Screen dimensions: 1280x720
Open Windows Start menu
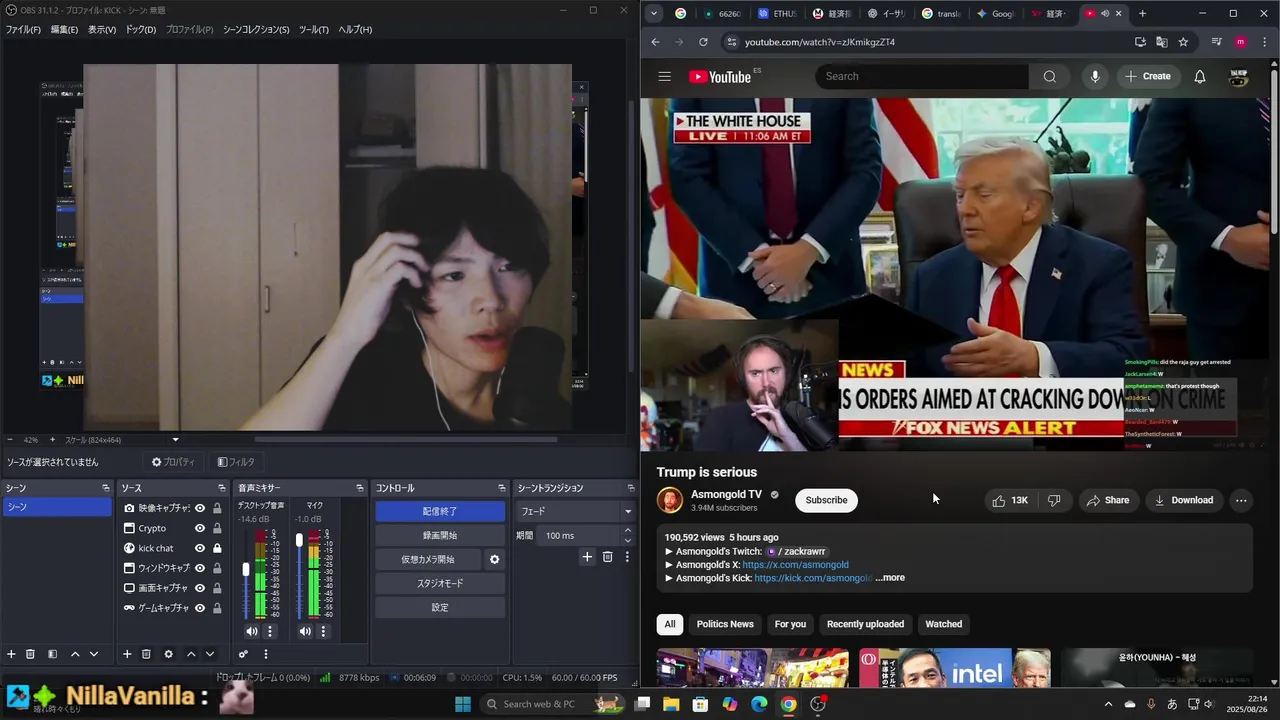[463, 704]
